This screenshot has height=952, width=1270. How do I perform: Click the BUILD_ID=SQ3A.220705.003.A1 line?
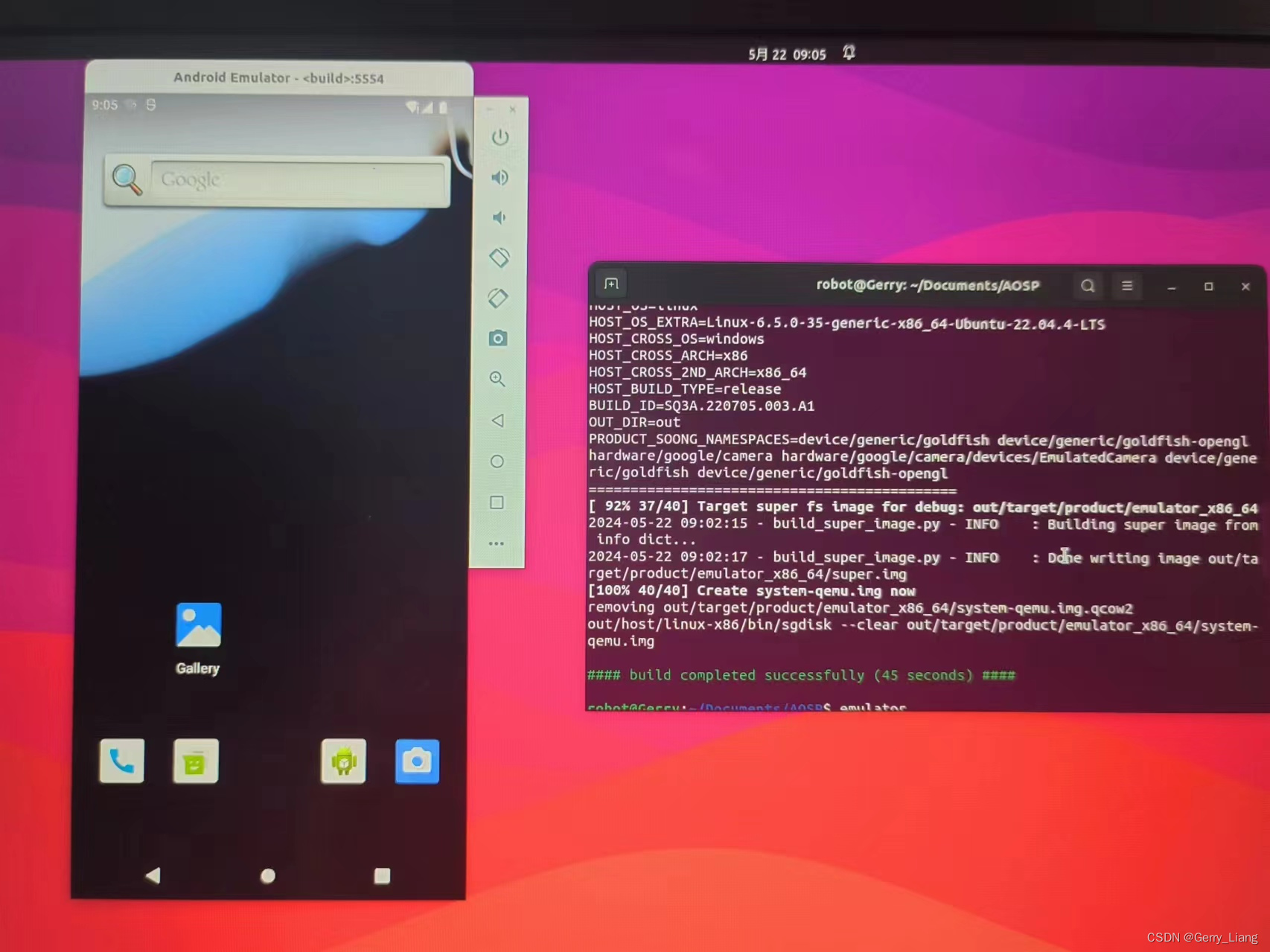click(701, 406)
